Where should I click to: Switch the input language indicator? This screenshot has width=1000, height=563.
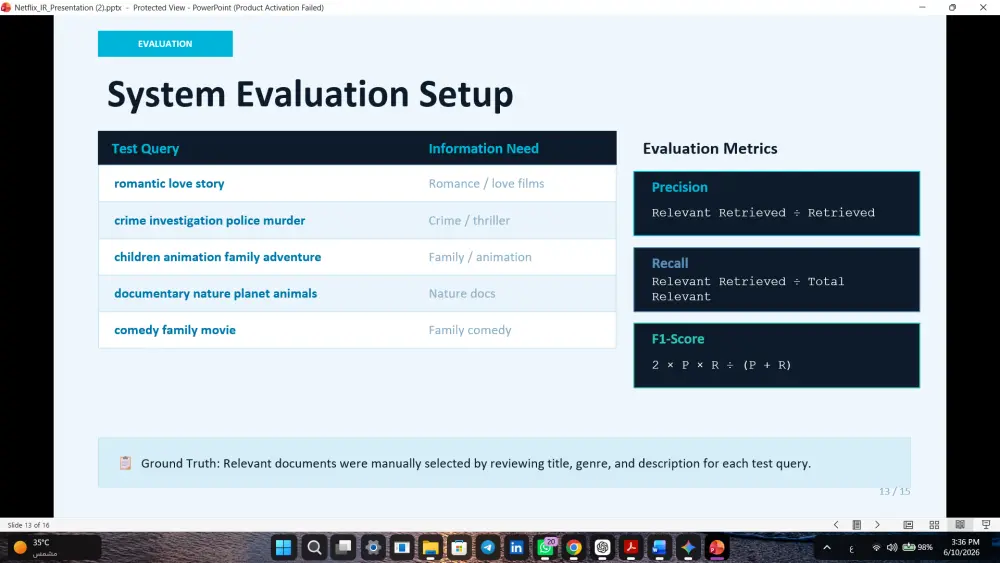click(x=851, y=548)
